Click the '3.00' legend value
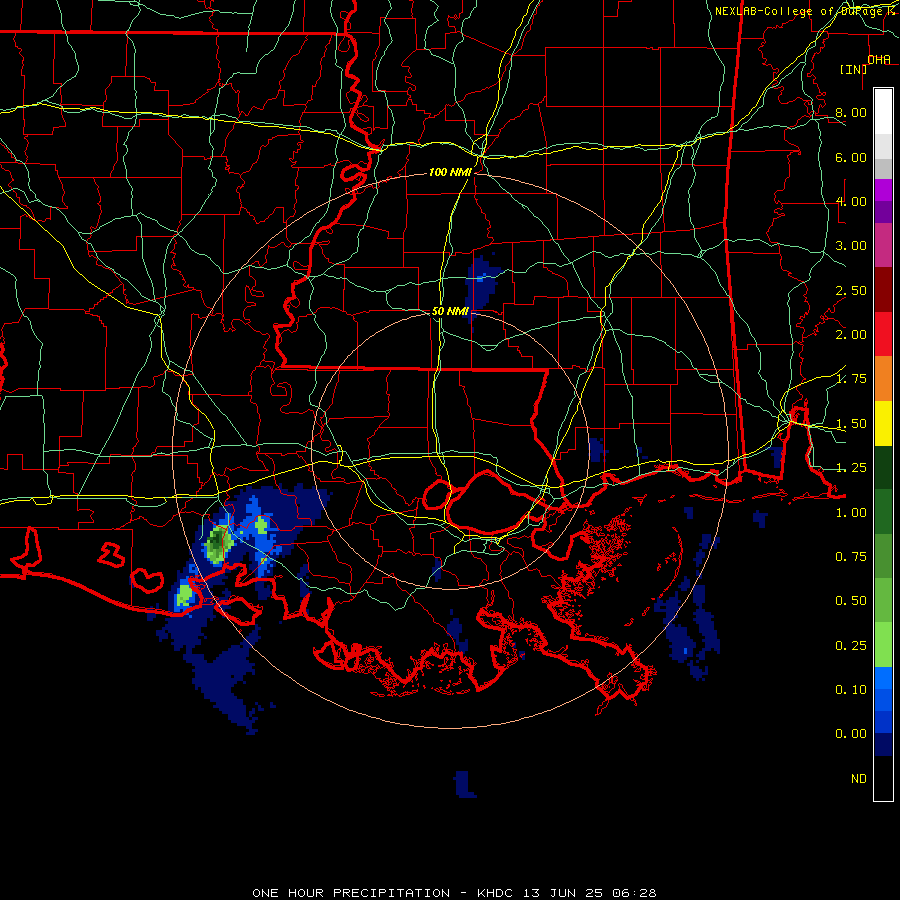Viewport: 900px width, 900px height. coord(851,246)
